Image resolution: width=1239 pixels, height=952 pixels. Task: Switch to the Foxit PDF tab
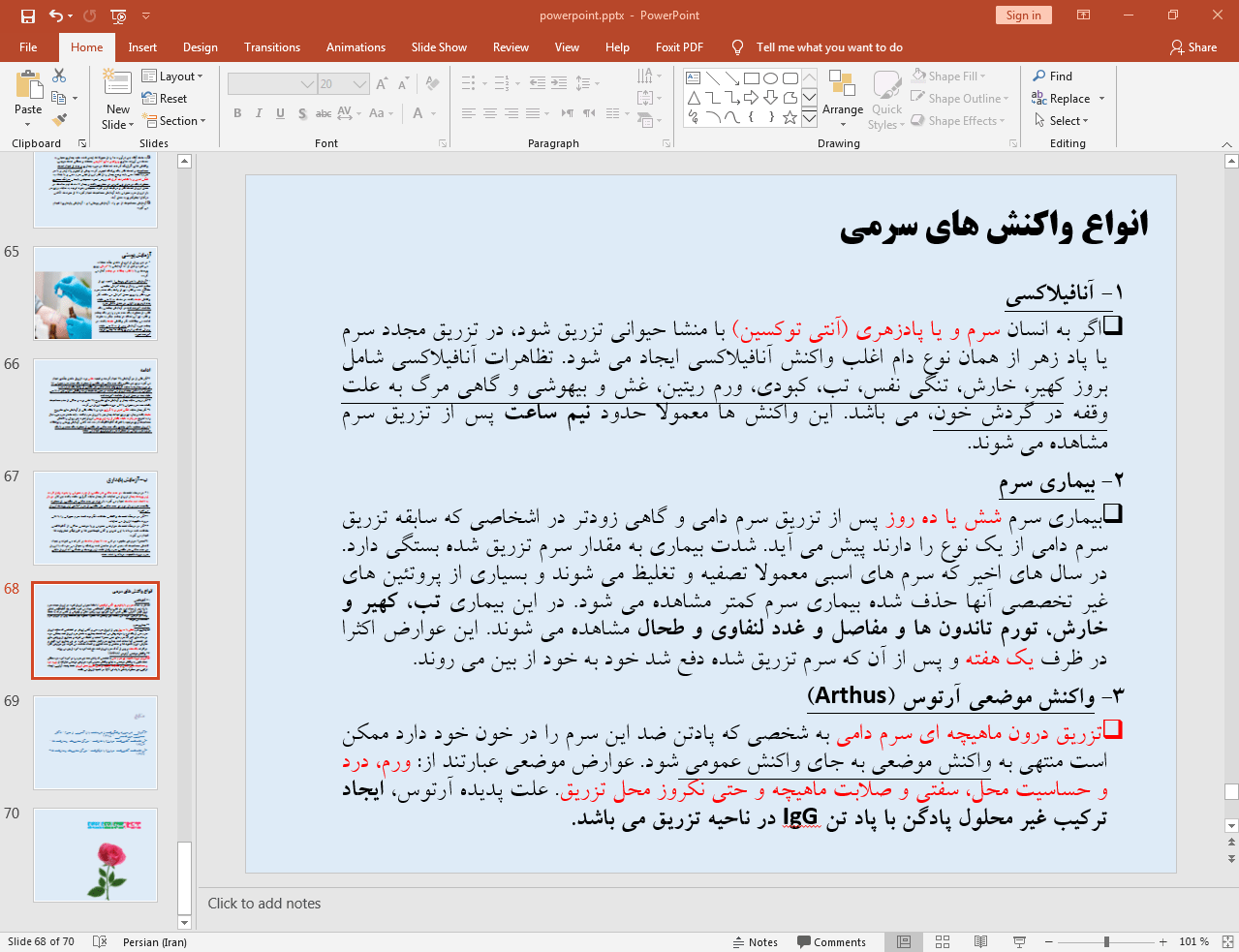point(679,47)
